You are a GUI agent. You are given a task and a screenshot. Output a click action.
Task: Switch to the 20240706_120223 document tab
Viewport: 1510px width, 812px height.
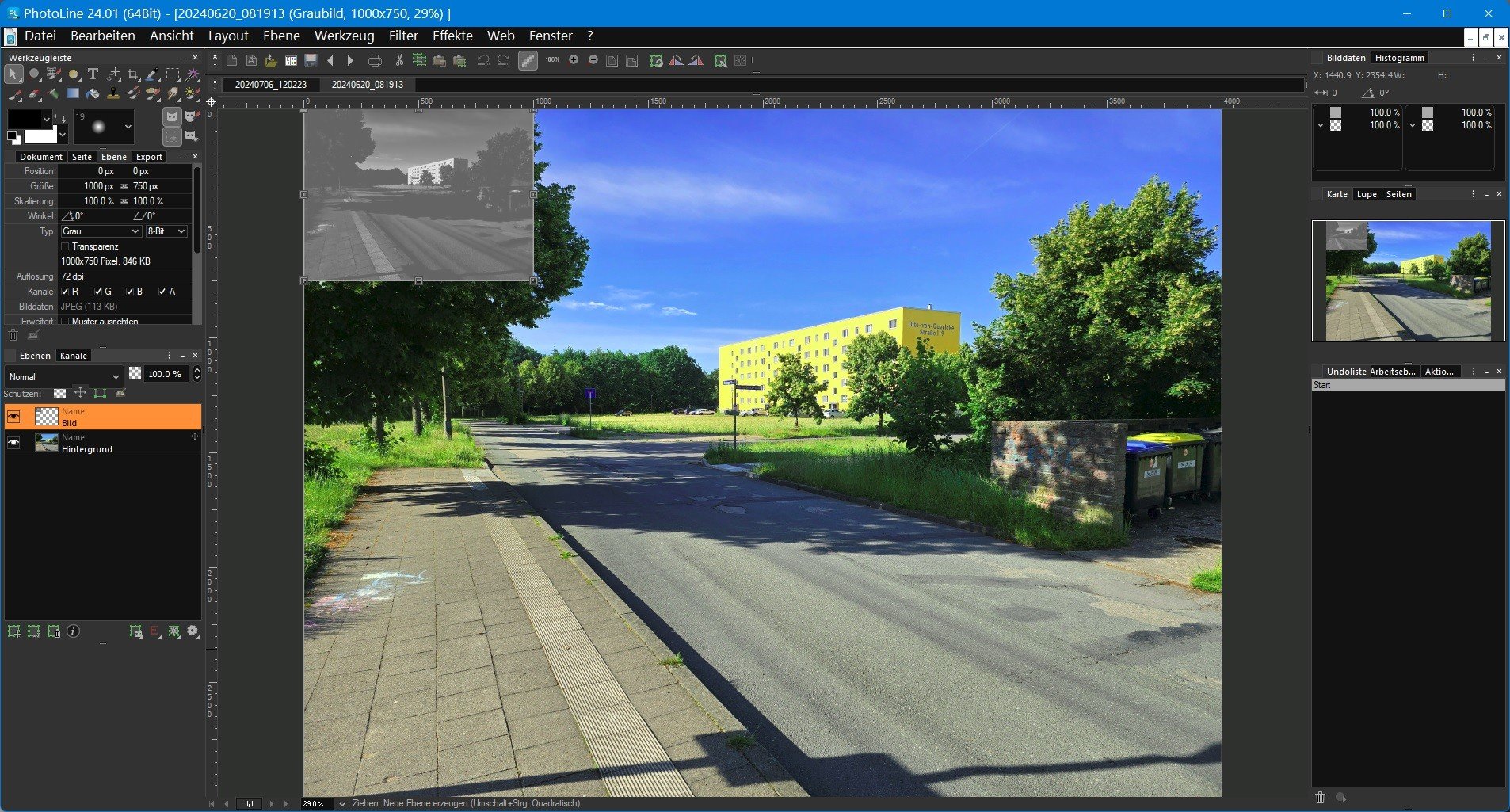point(270,84)
